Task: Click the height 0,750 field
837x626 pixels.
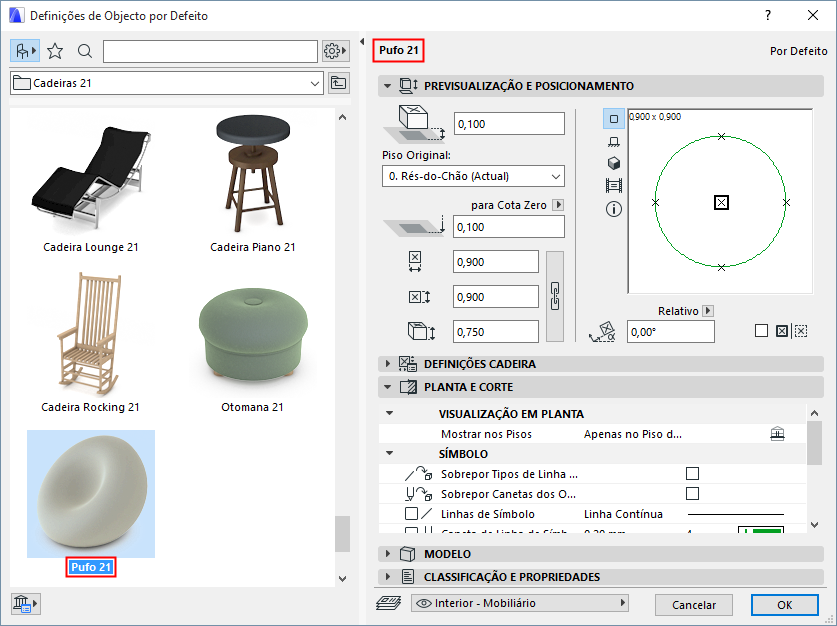Action: click(x=495, y=332)
